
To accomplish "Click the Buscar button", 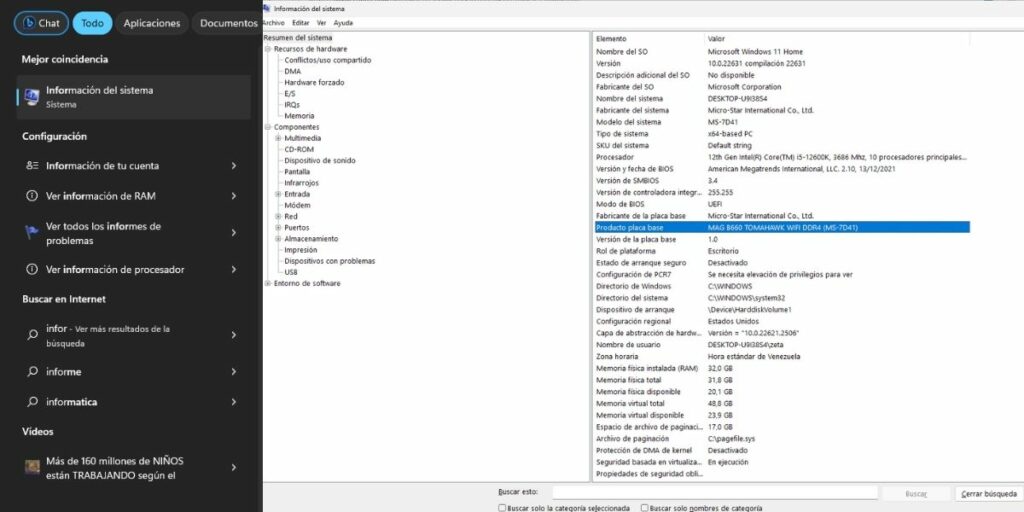I will 916,494.
